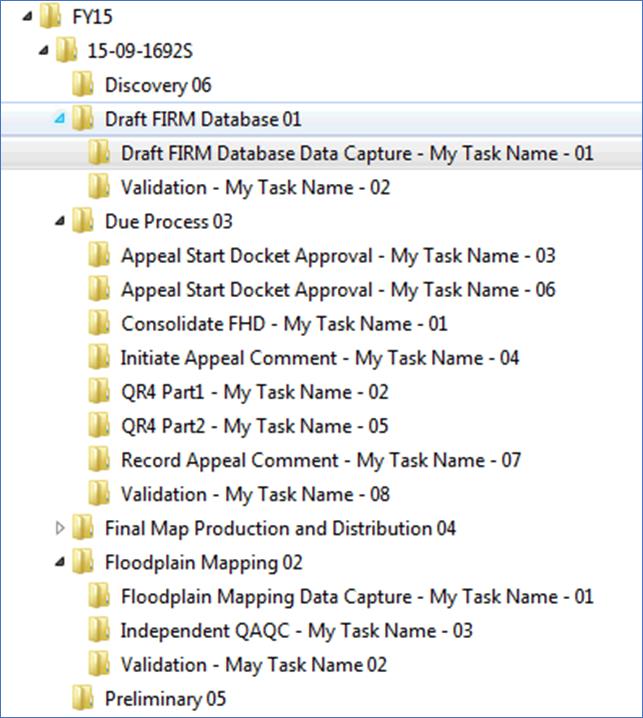Select the Discovery 06 folder icon
This screenshot has width=643, height=718.
[x=83, y=84]
